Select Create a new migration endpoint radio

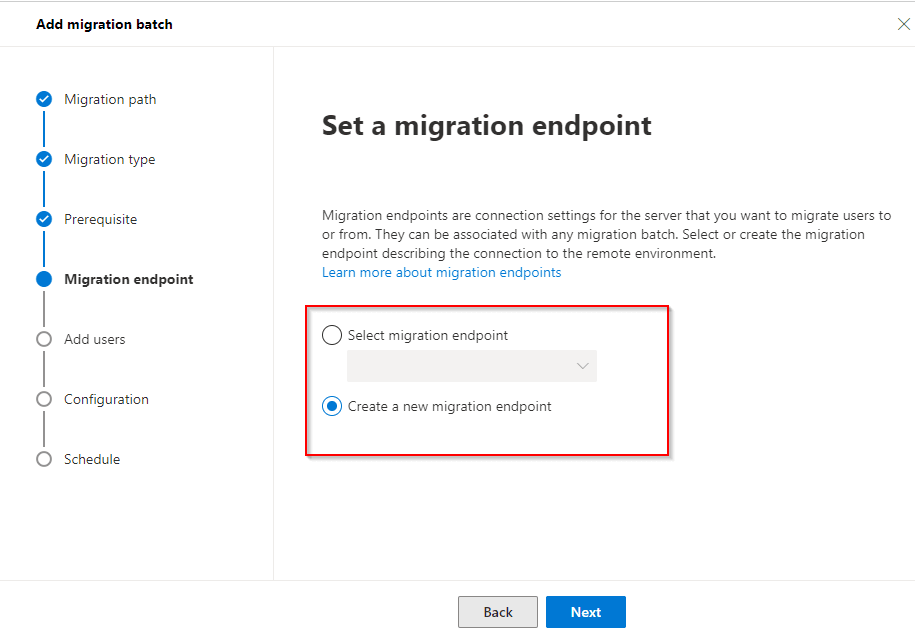pyautogui.click(x=332, y=406)
